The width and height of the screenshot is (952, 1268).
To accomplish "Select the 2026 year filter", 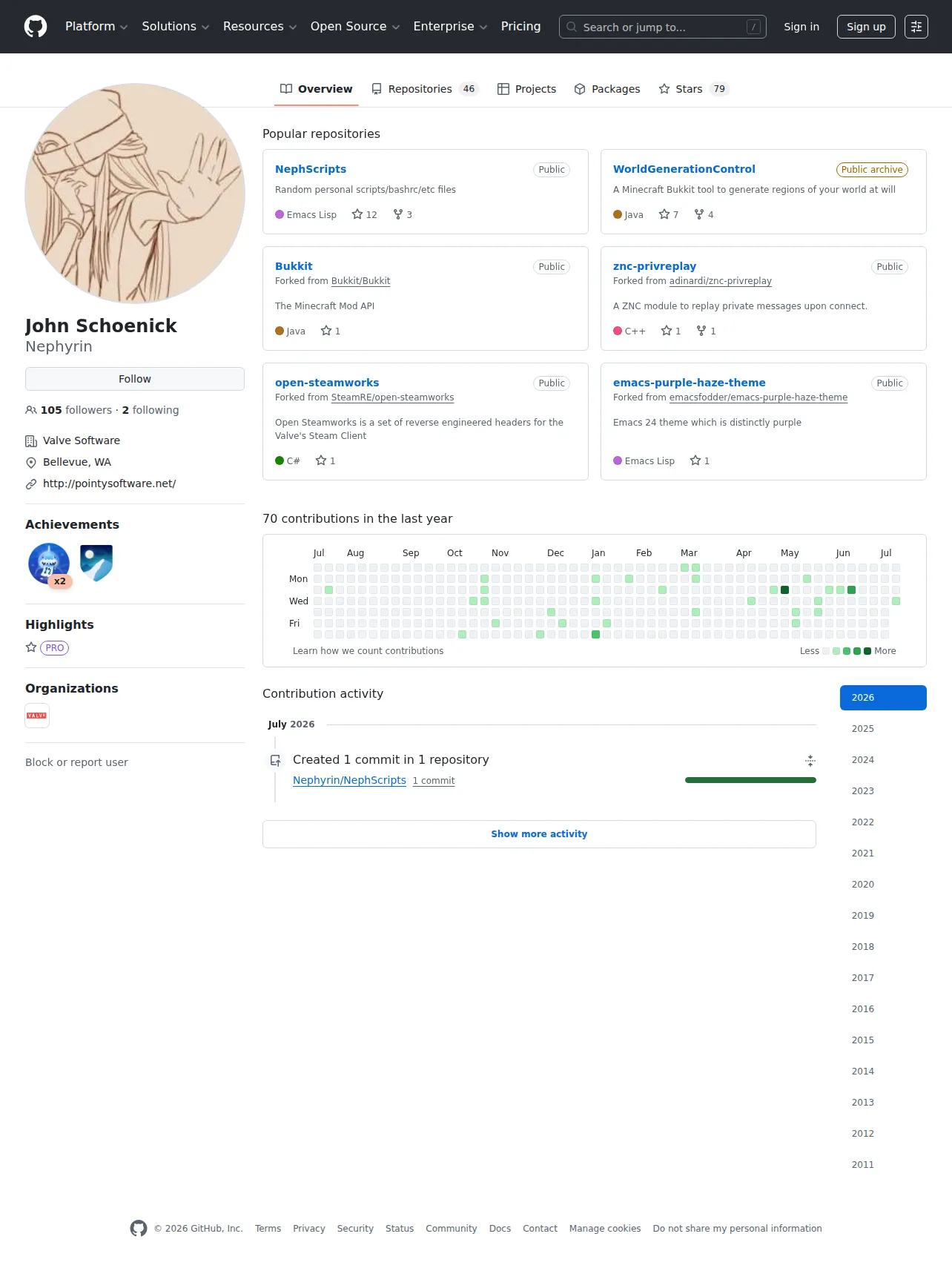I will click(x=883, y=698).
